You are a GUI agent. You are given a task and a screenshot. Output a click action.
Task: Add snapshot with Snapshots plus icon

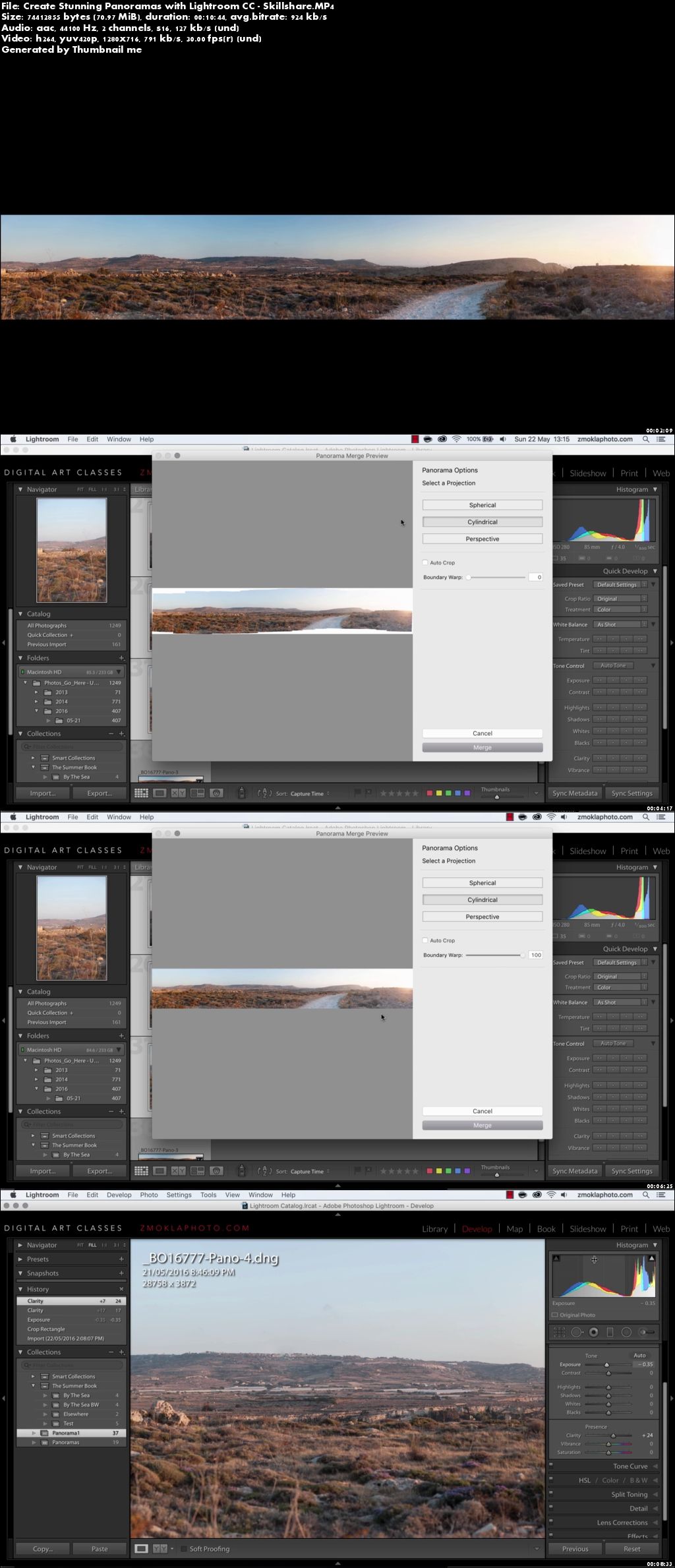[121, 1273]
